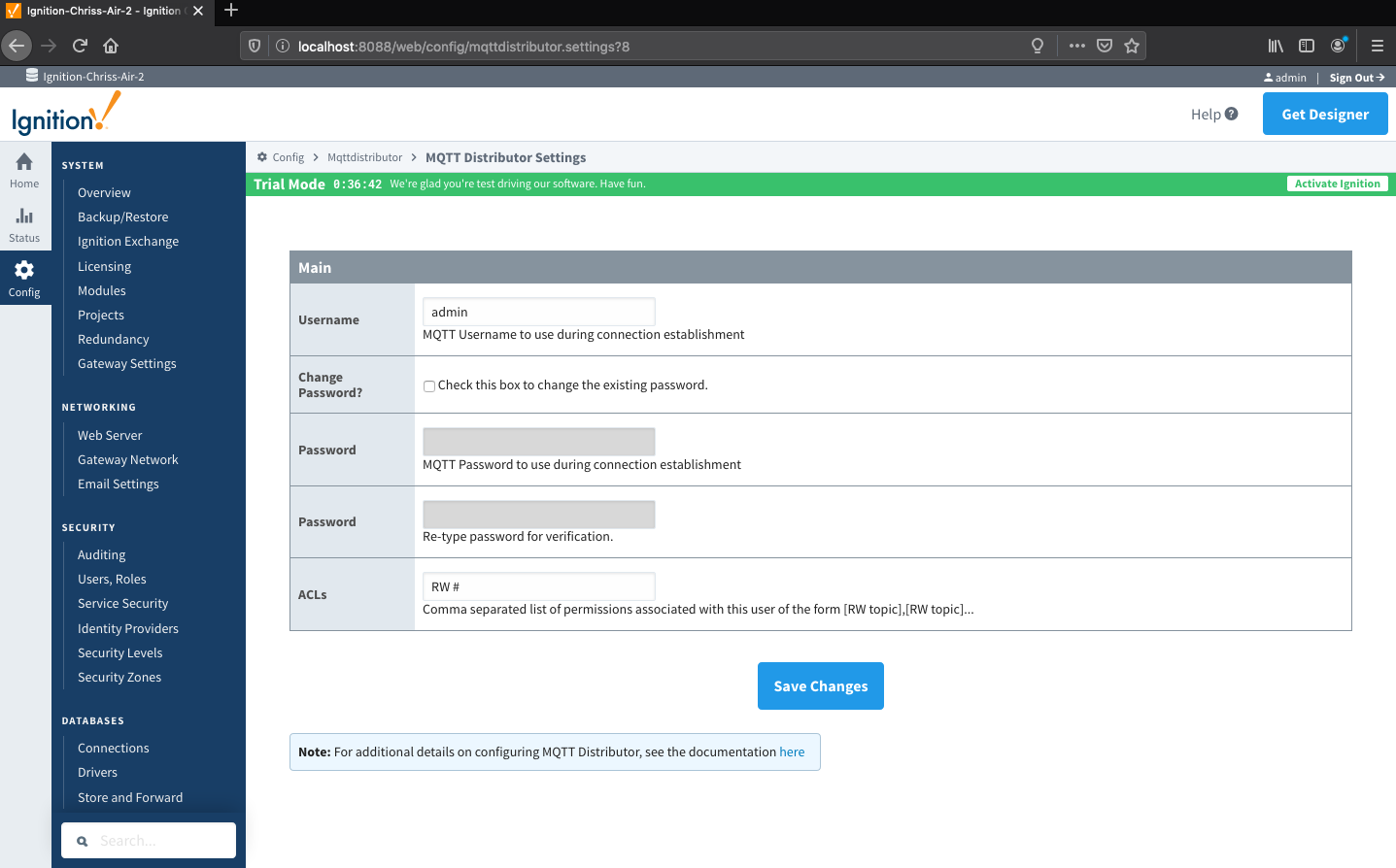The width and height of the screenshot is (1396, 868).
Task: Toggle the browser sidebar icon
Action: pos(1307,46)
